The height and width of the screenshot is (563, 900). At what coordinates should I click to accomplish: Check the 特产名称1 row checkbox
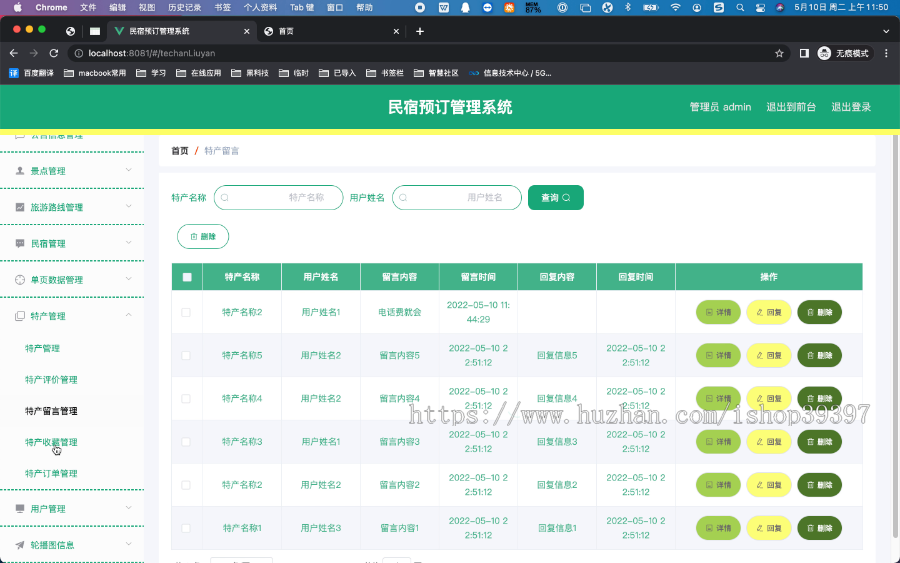(186, 528)
